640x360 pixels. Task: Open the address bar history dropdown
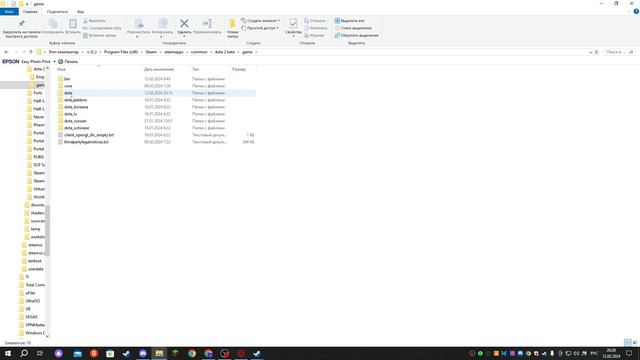pyautogui.click(x=591, y=52)
